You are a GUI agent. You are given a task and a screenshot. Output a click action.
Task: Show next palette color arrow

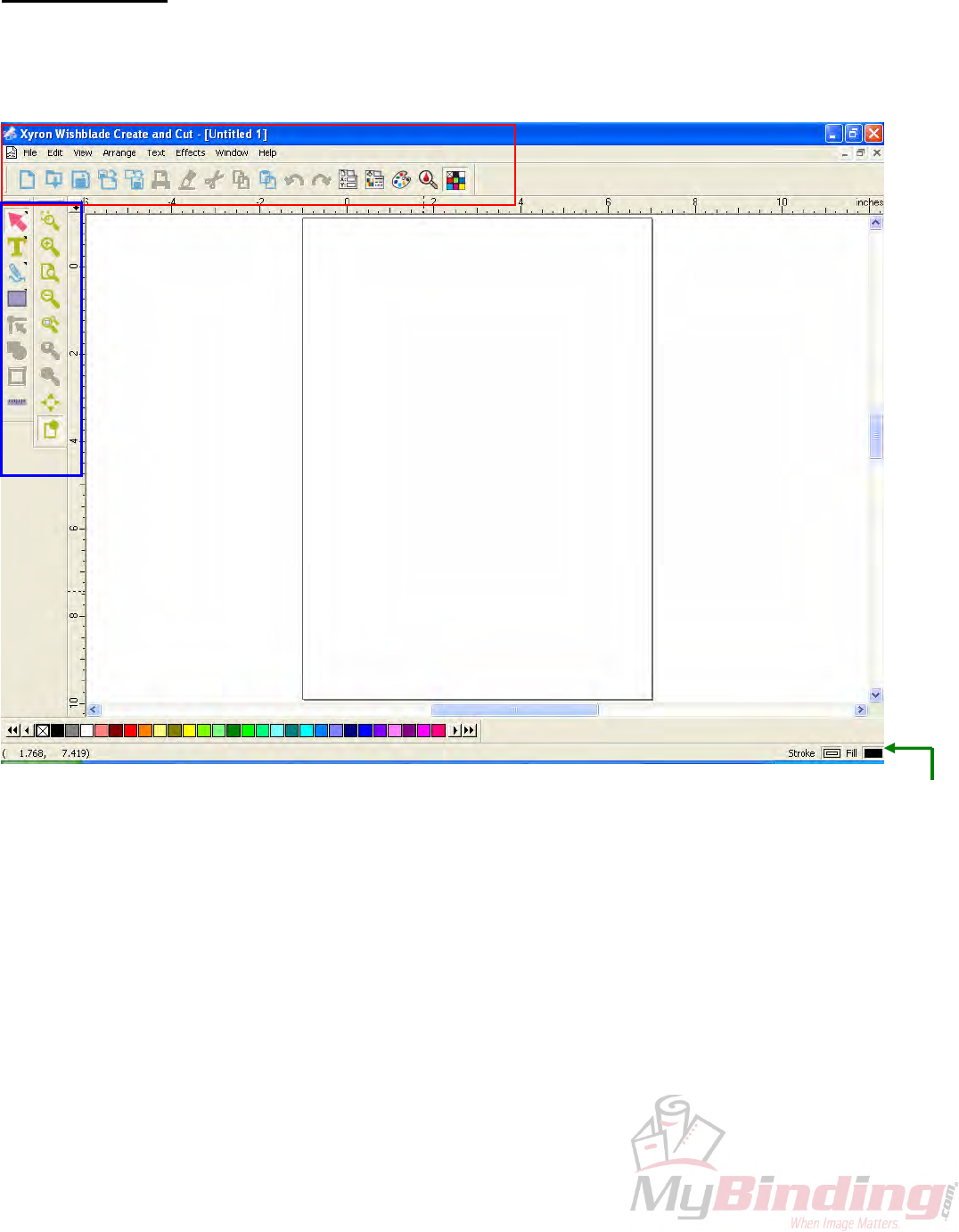click(455, 730)
